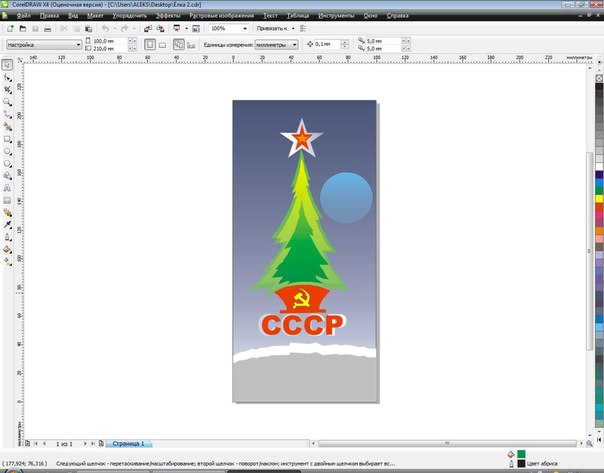The width and height of the screenshot is (604, 473).
Task: Select the Rectangle tool
Action: click(7, 139)
